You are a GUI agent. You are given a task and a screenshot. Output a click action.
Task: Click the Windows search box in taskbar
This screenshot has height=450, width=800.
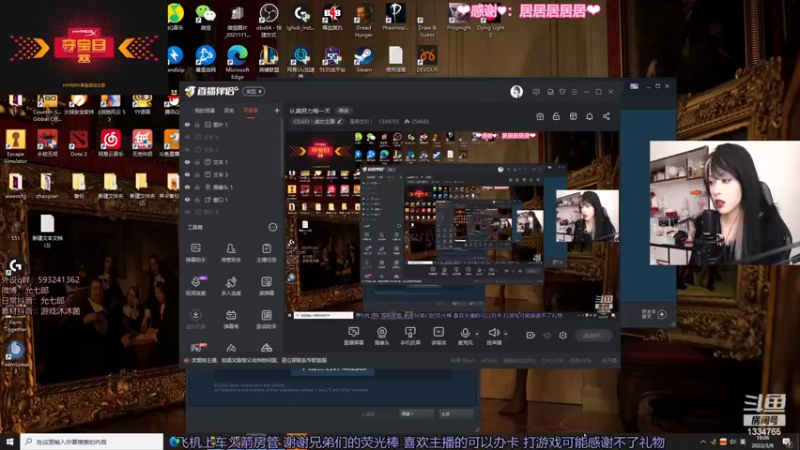pyautogui.click(x=92, y=442)
